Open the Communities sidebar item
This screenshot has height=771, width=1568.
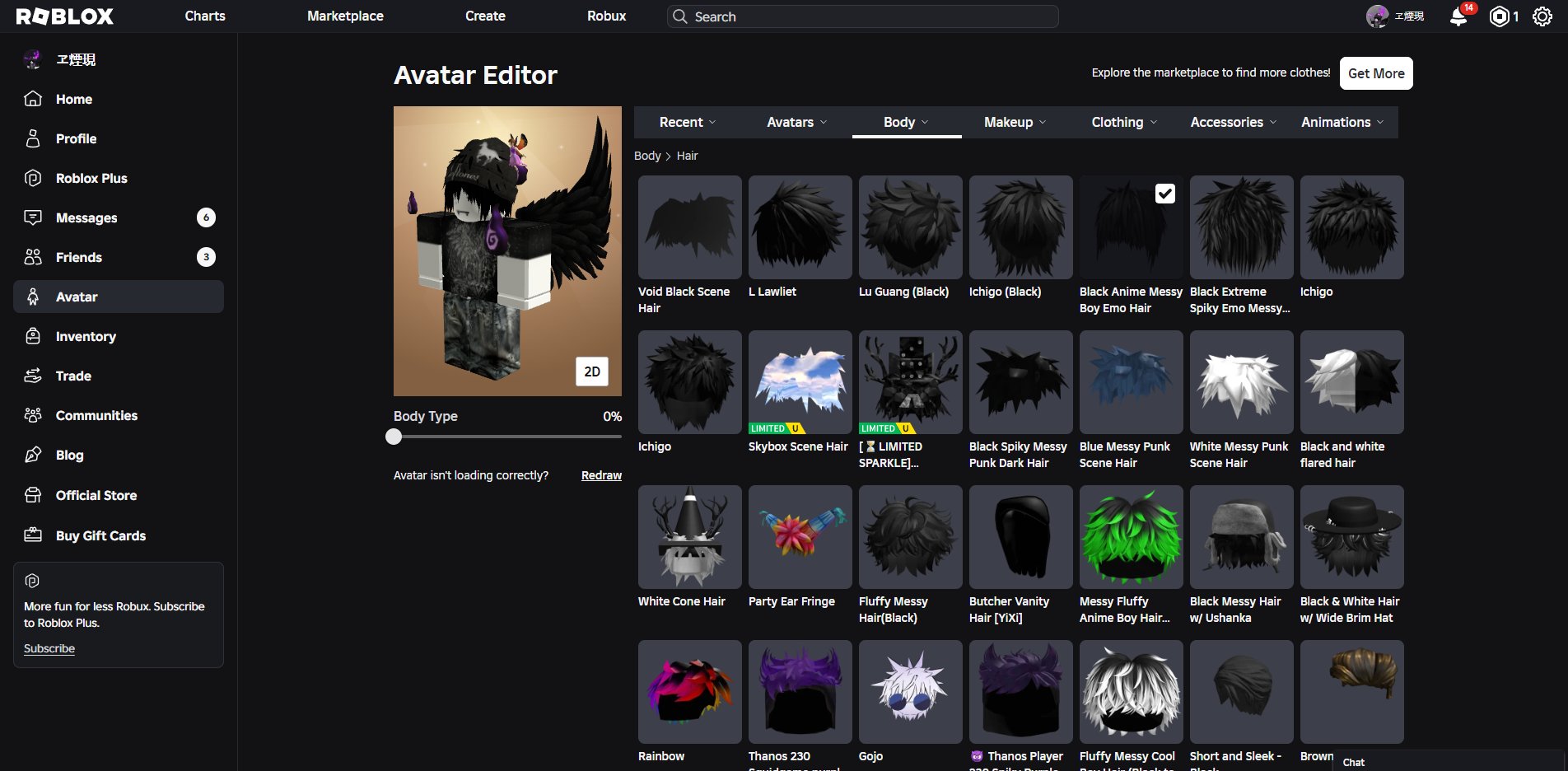pyautogui.click(x=119, y=415)
